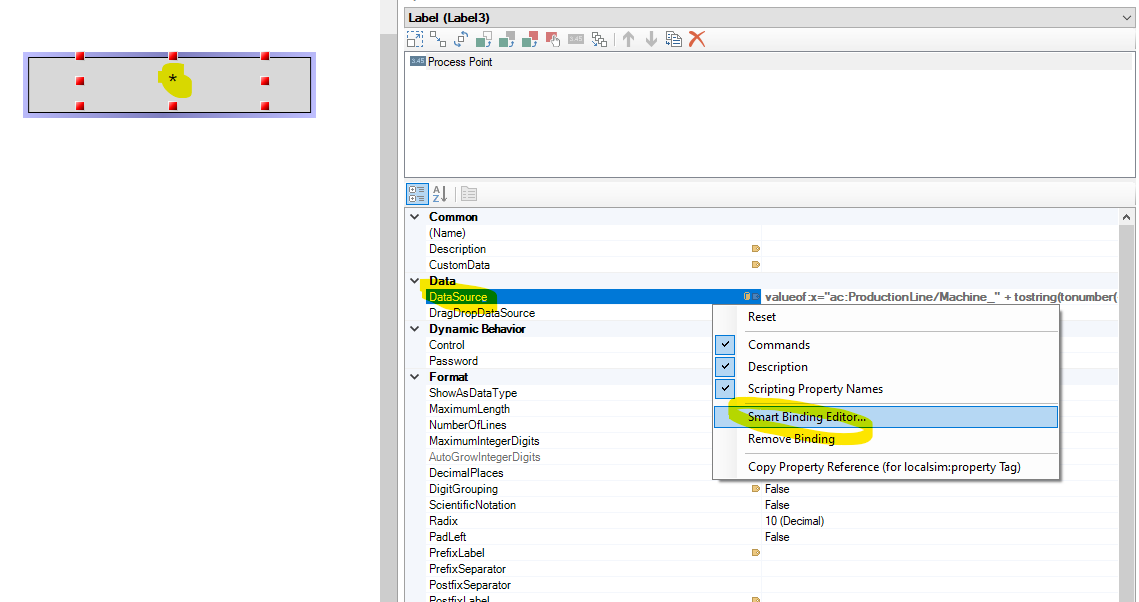Select Copy Property Reference menu entry
Screen dimensions: 1139x602
click(885, 467)
